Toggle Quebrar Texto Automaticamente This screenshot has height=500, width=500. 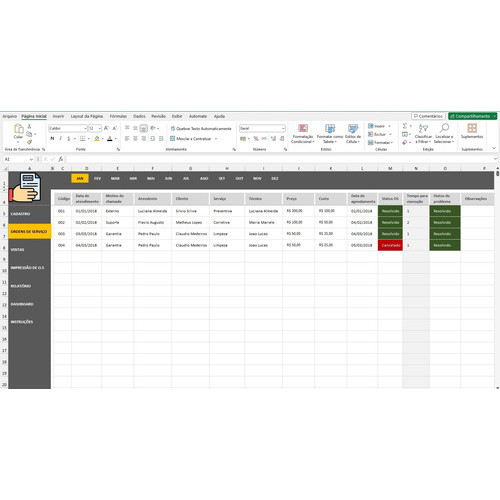coord(201,128)
